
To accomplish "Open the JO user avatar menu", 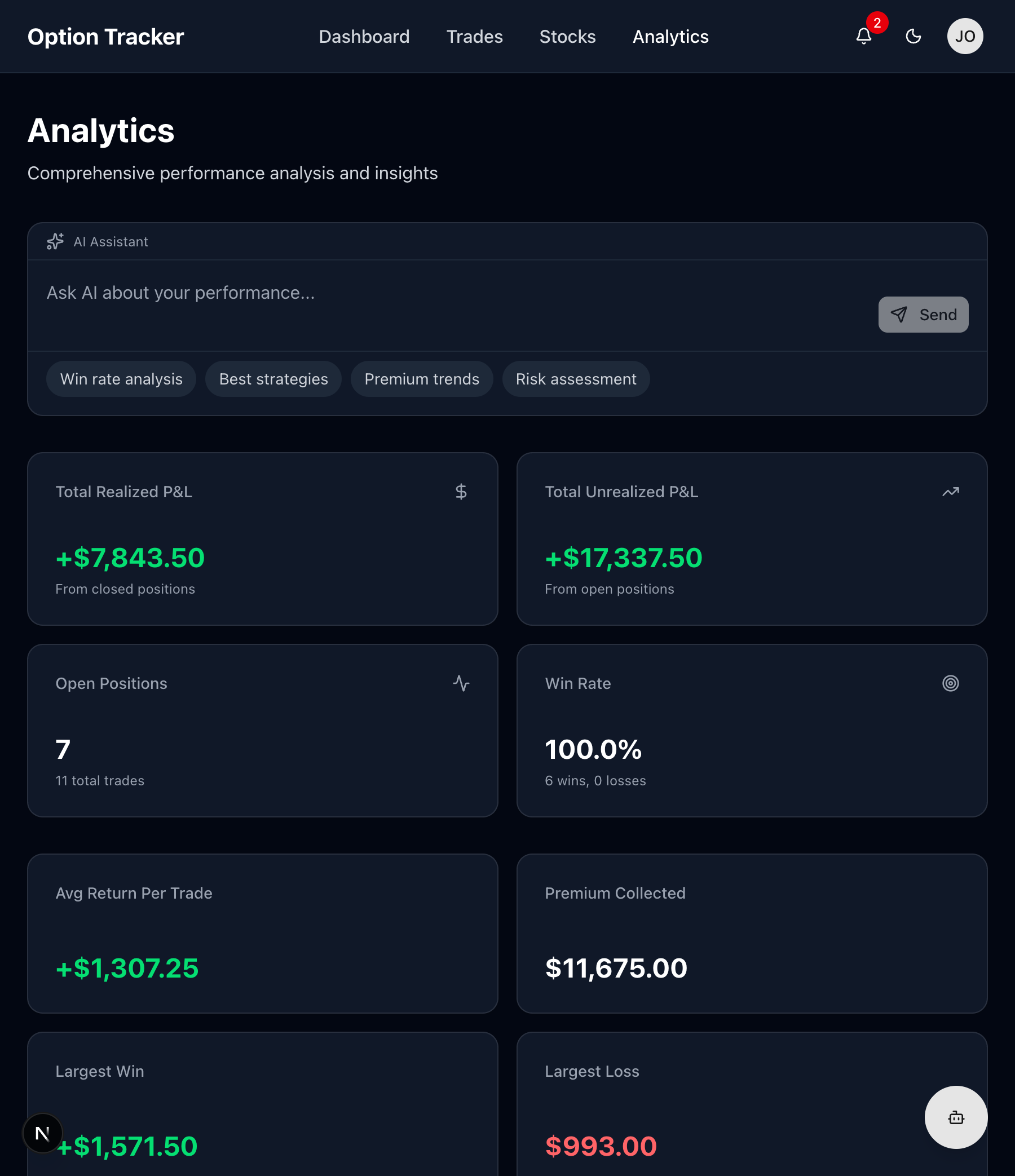I will [964, 36].
